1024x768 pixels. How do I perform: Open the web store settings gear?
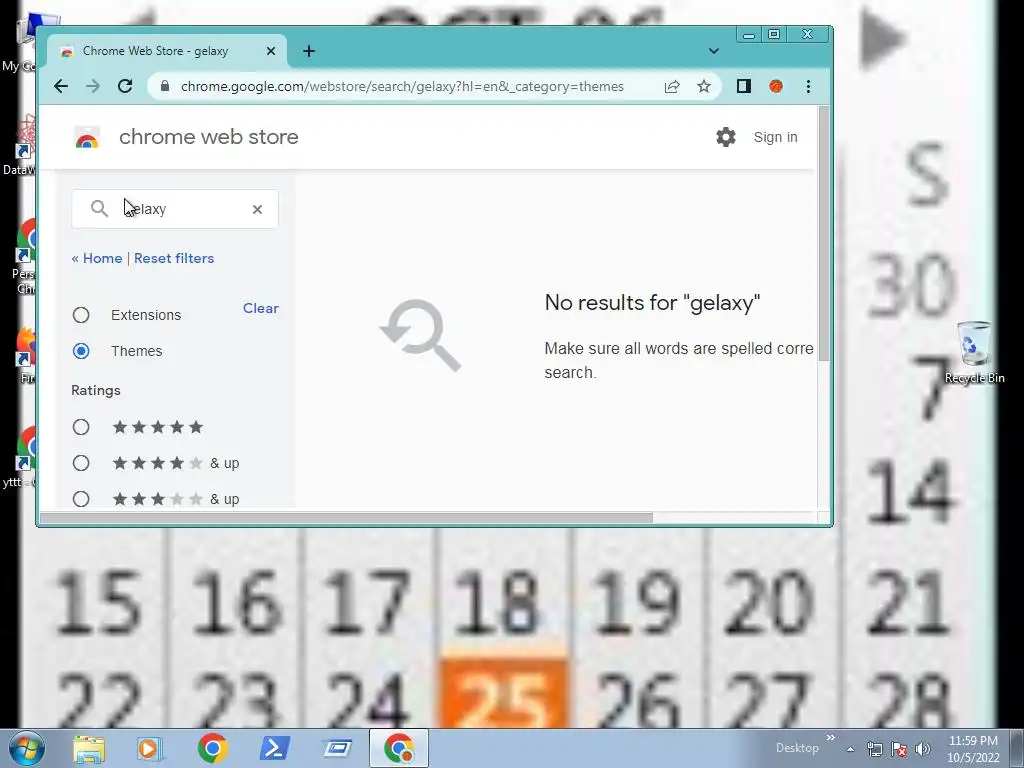click(726, 137)
